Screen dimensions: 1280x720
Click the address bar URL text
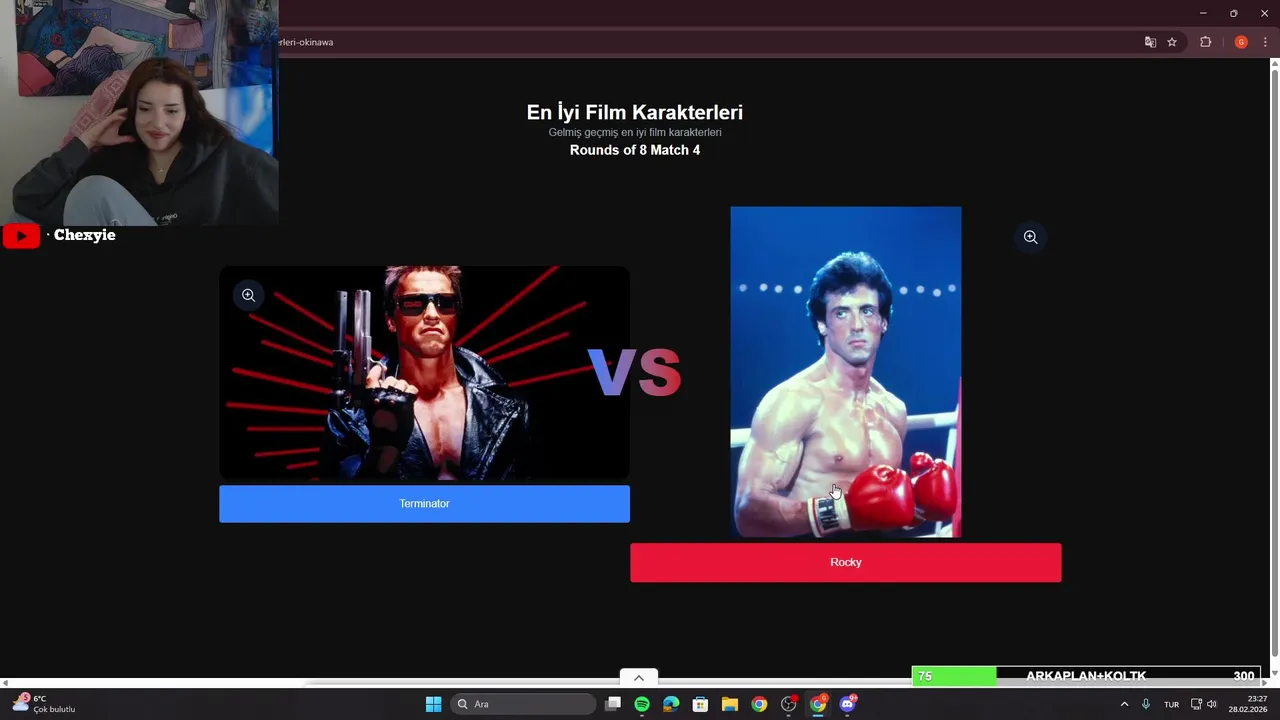306,42
